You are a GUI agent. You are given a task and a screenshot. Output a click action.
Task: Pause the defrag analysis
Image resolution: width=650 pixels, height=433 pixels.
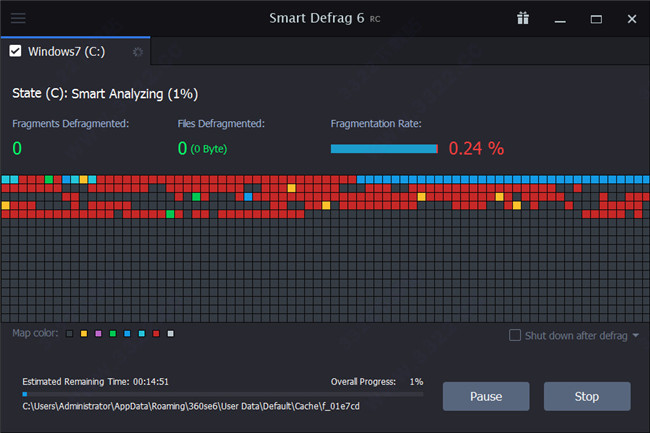(486, 397)
